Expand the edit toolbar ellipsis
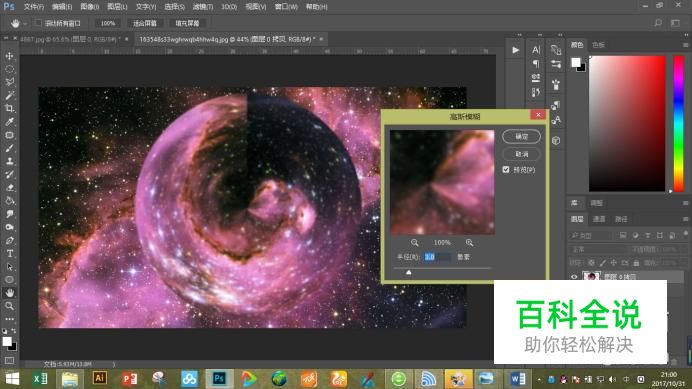692x389 pixels. pyautogui.click(x=9, y=319)
